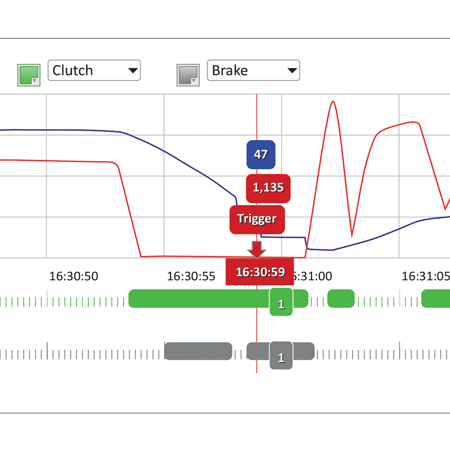Click the red Trigger label
This screenshot has width=450, height=450.
257,219
